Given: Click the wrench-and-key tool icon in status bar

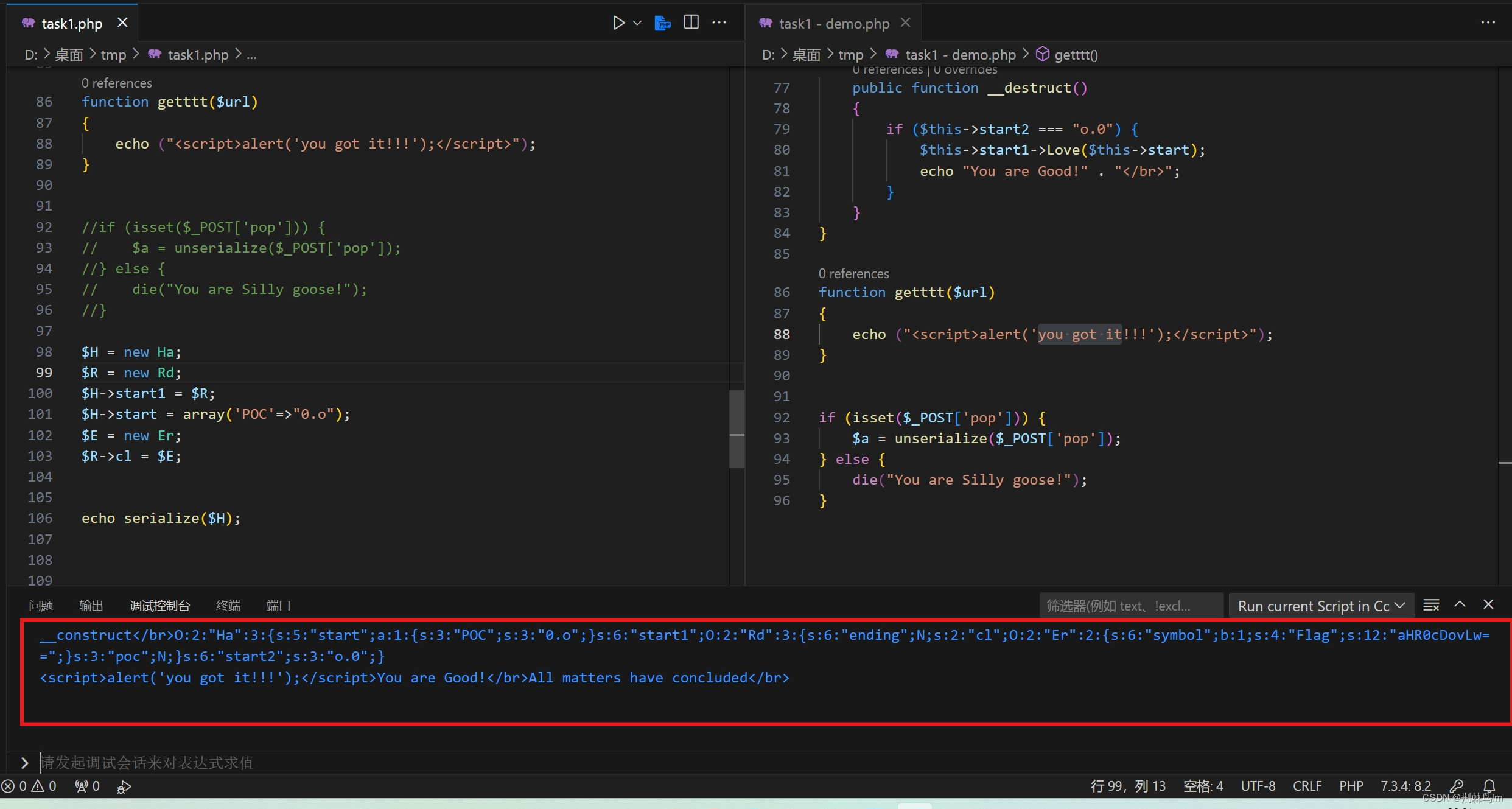Looking at the screenshot, I should pos(1457,786).
